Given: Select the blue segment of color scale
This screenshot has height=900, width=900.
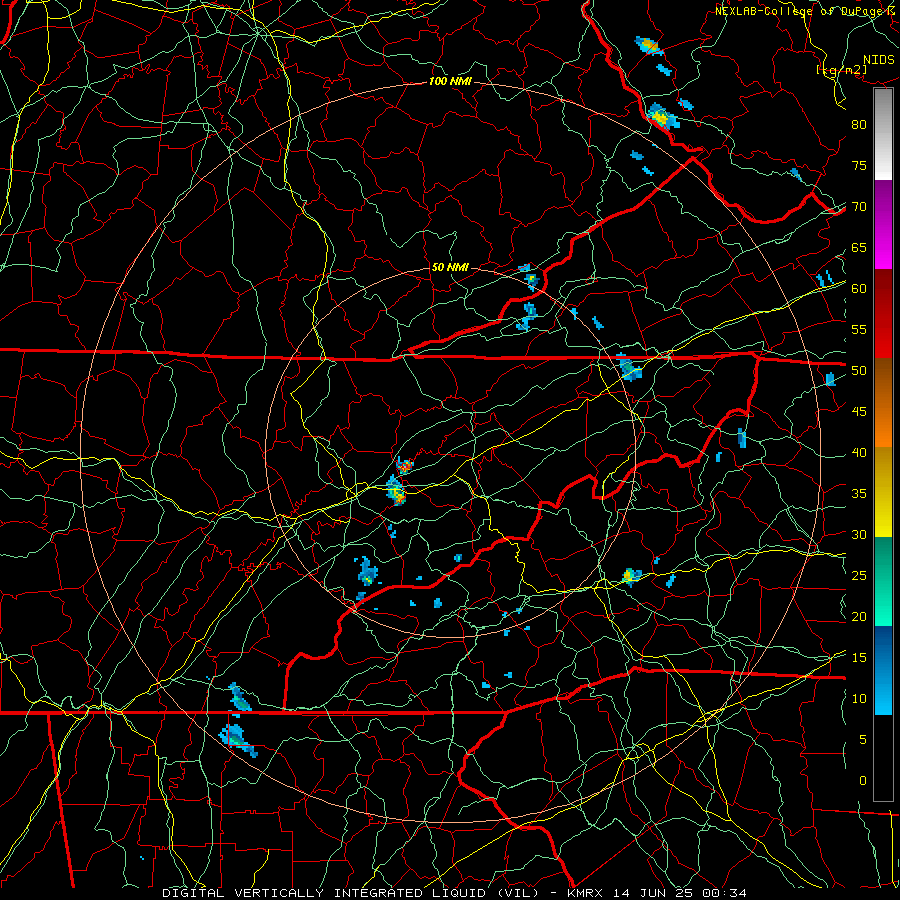Looking at the screenshot, I should click(x=883, y=670).
